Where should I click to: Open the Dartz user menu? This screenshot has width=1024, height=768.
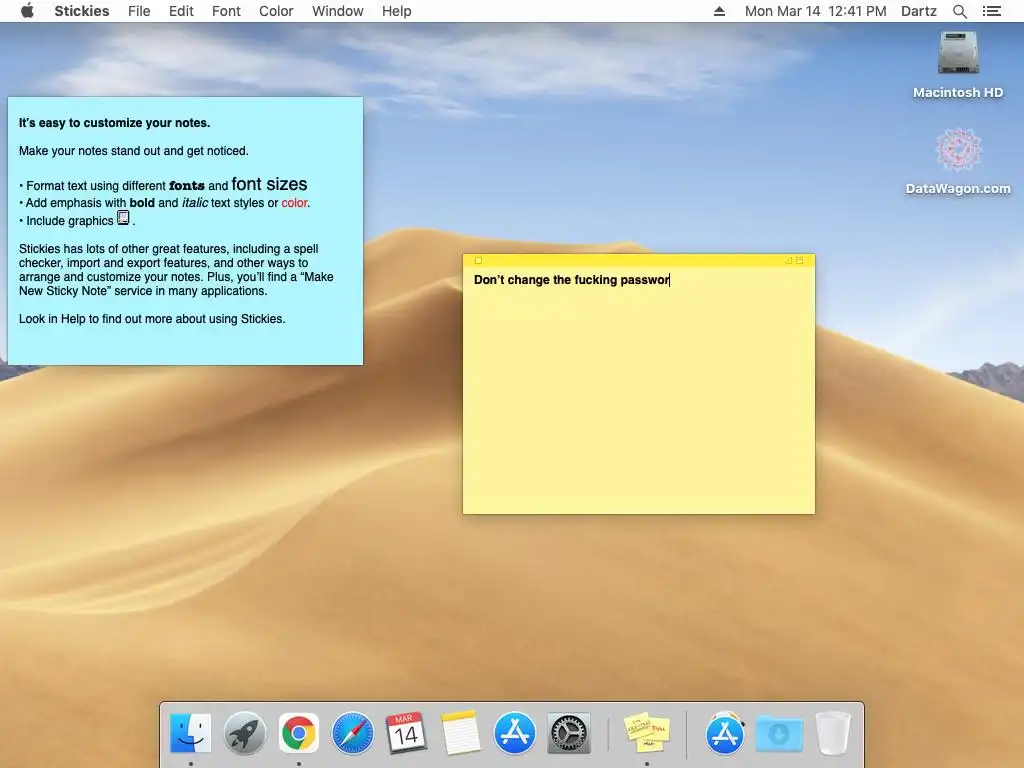[918, 11]
